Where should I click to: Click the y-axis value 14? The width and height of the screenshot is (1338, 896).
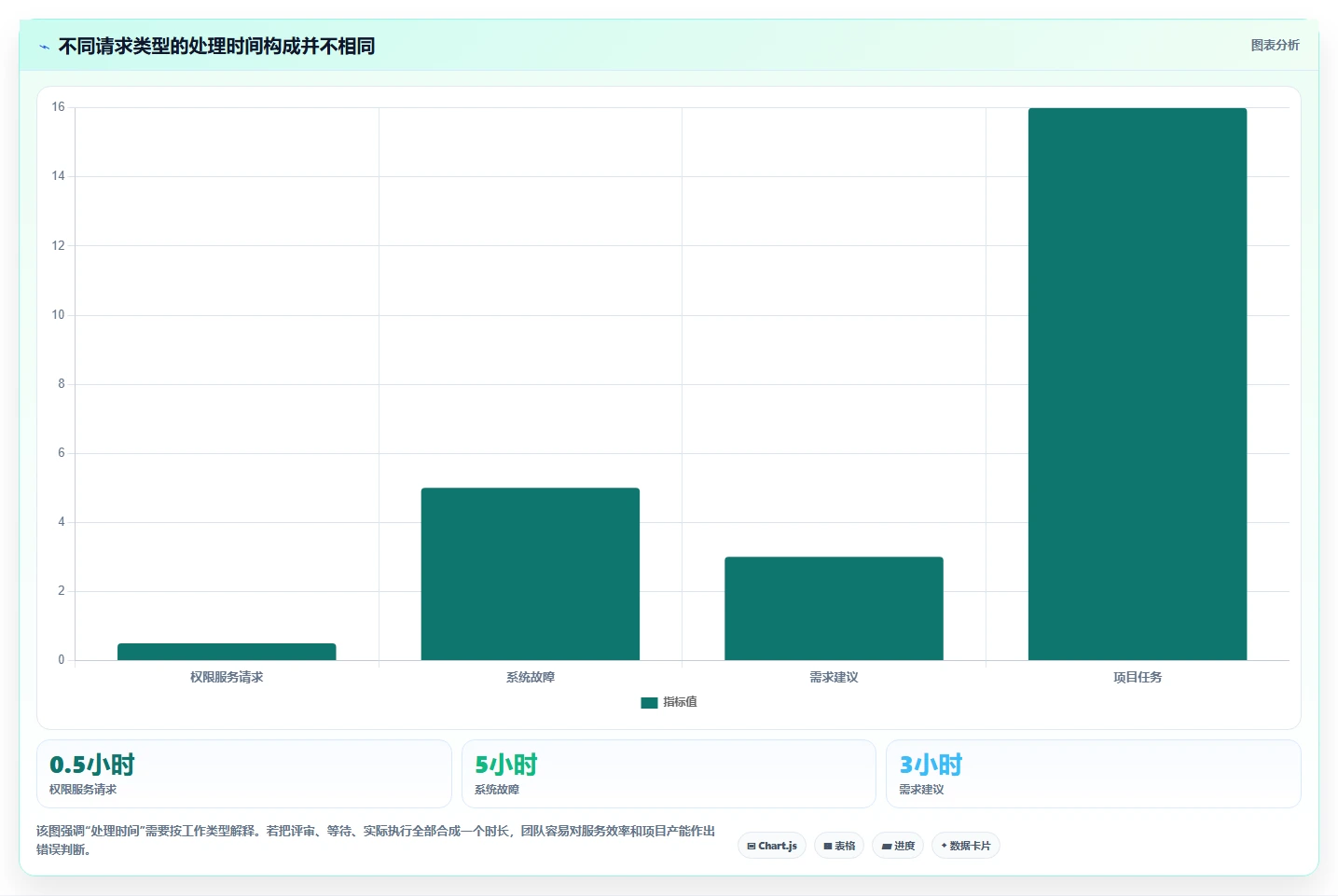58,176
